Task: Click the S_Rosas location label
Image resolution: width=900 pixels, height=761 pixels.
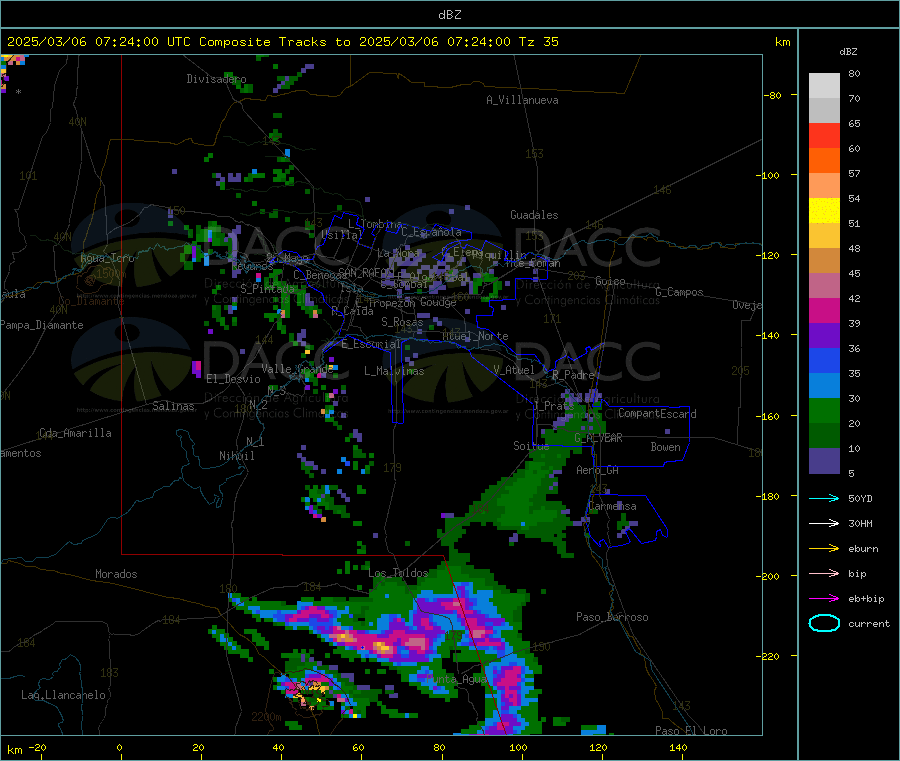Action: (402, 322)
